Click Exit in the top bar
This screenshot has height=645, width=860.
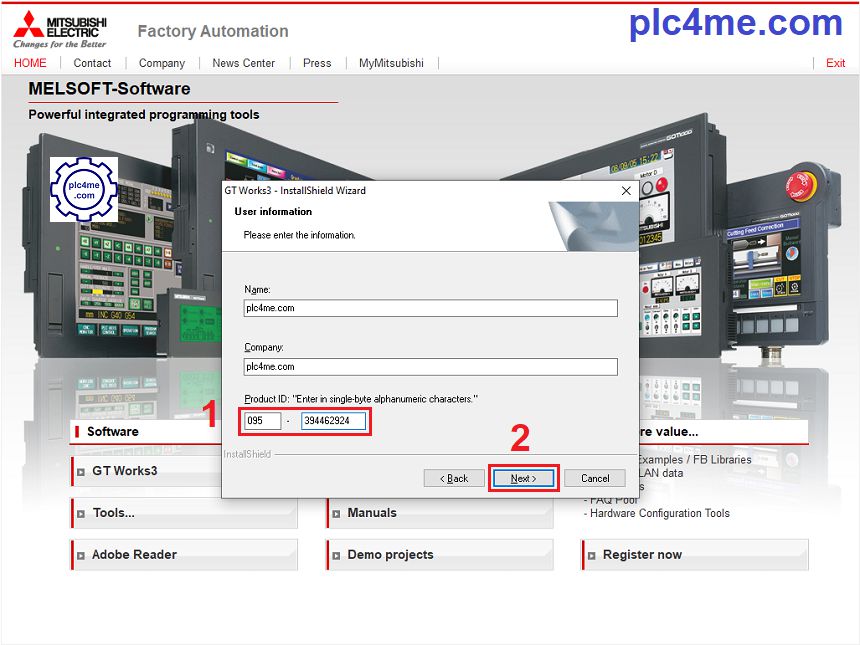[x=835, y=63]
